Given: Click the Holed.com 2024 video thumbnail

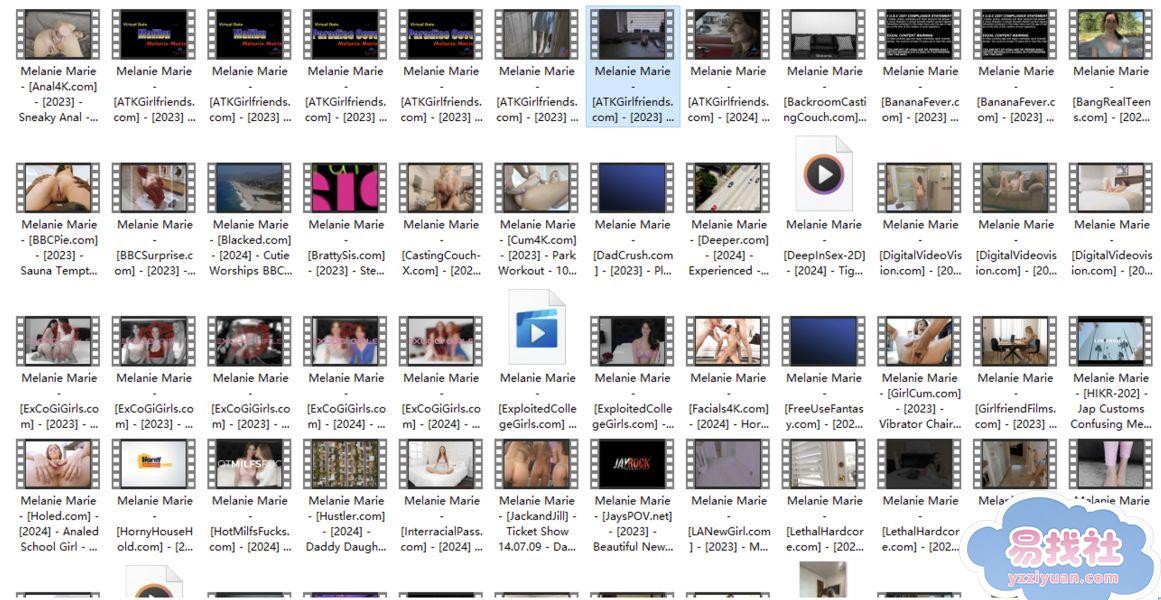Looking at the screenshot, I should click(x=58, y=464).
